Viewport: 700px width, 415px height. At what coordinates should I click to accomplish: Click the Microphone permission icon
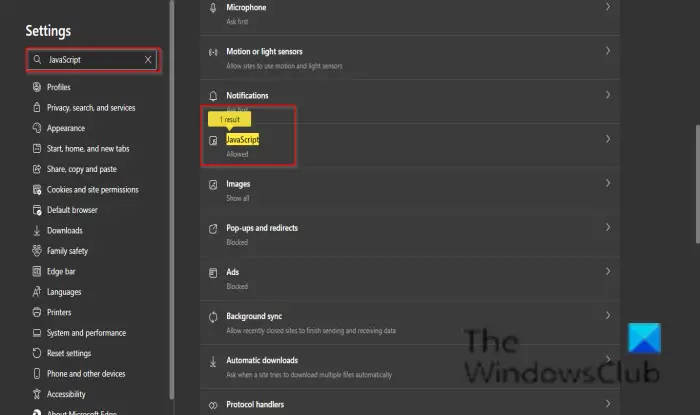coord(213,8)
